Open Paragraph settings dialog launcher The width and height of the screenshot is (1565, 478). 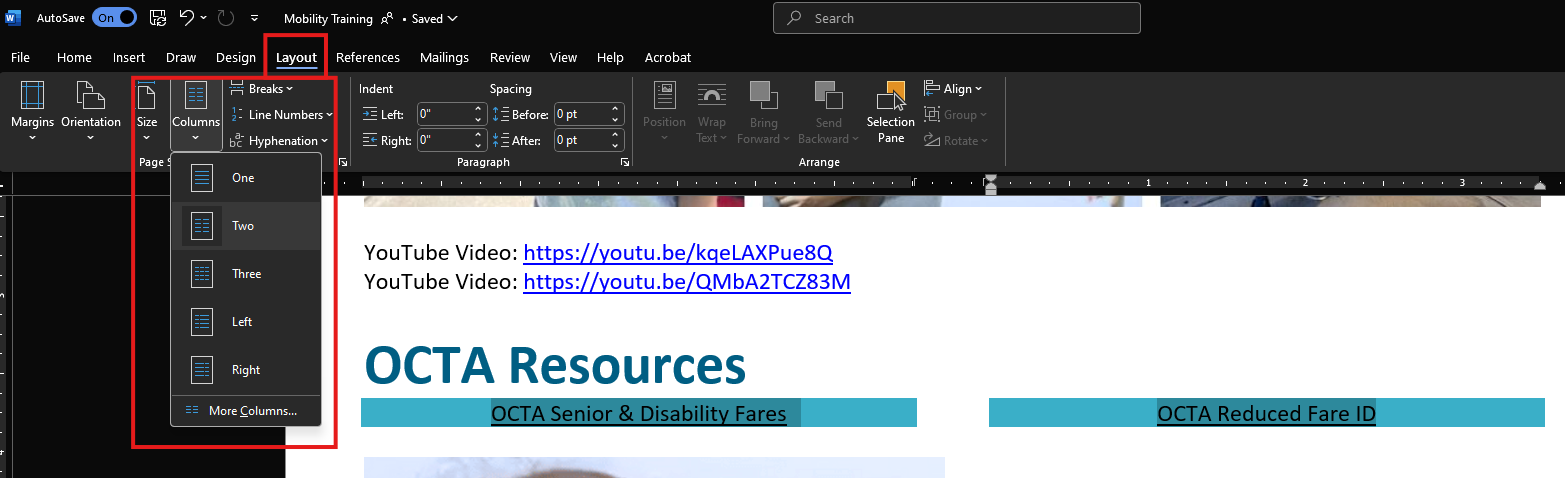point(625,162)
